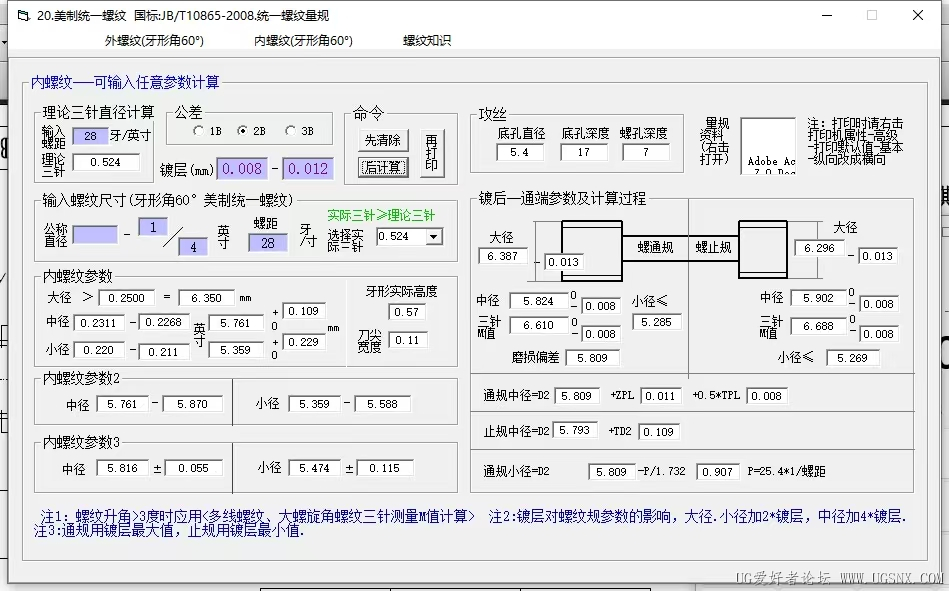Click the +0.5*TPL 0.008 field

[x=767, y=396]
